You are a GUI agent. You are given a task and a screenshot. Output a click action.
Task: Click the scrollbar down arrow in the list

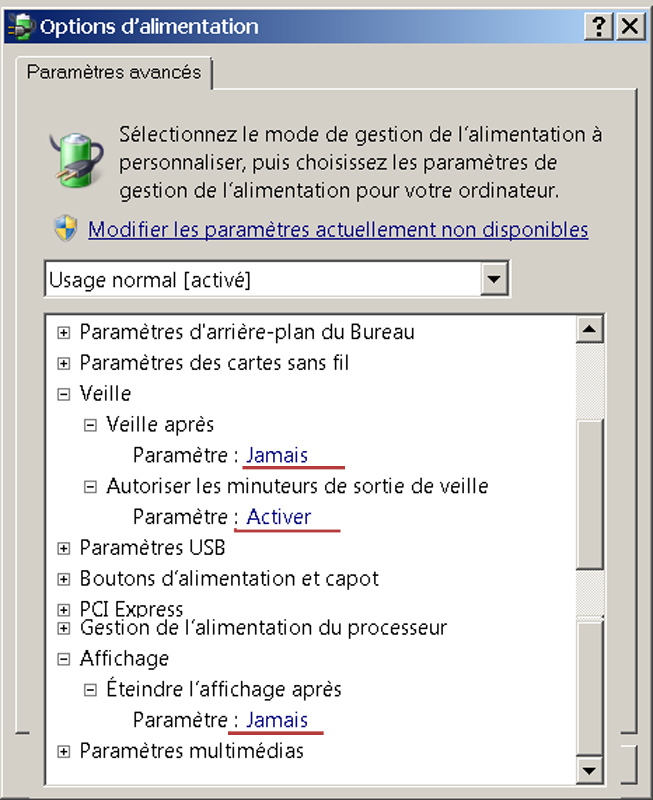590,770
